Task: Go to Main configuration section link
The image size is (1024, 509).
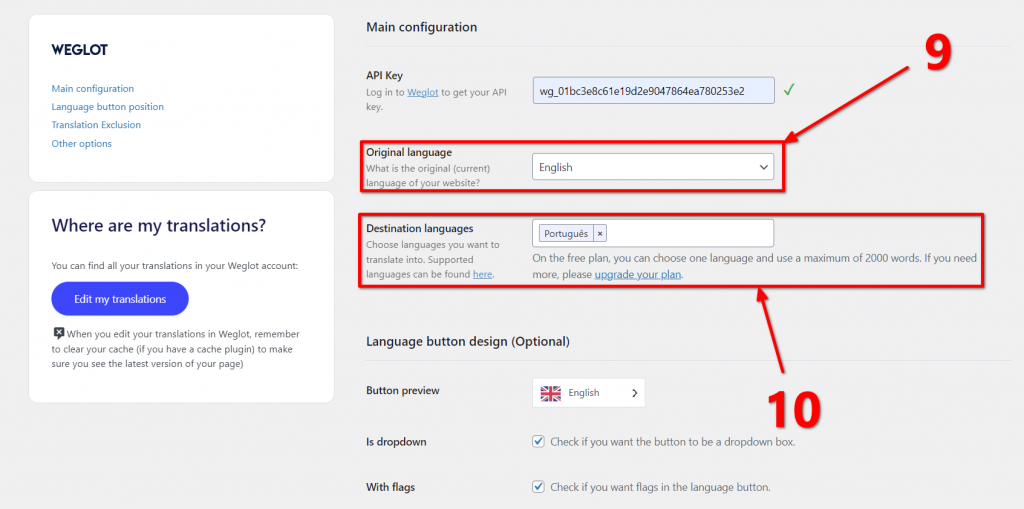Action: pyautogui.click(x=93, y=88)
